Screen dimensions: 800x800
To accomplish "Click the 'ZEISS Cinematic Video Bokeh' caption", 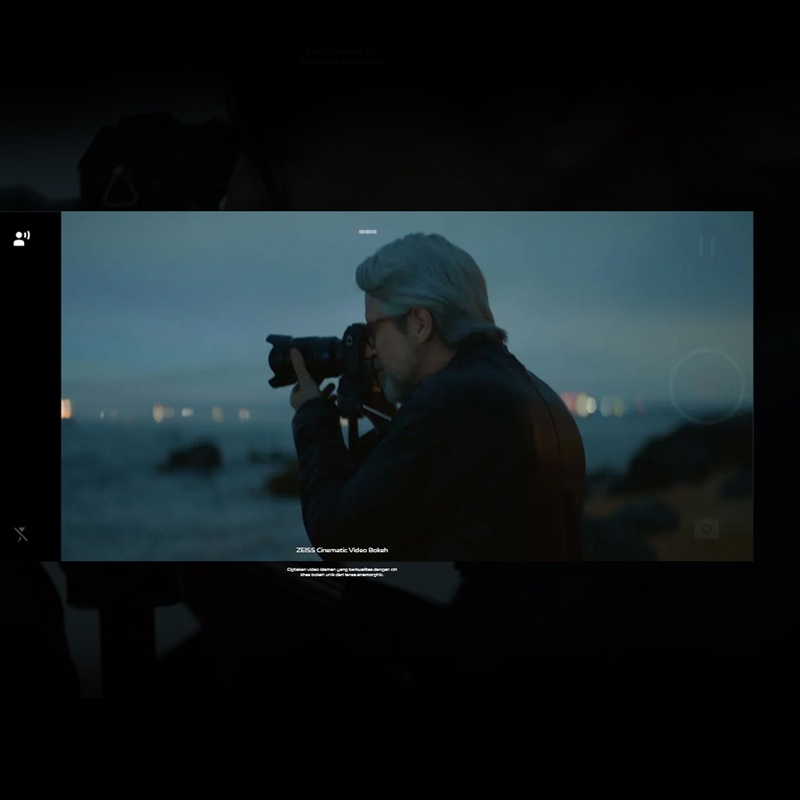I will (342, 550).
